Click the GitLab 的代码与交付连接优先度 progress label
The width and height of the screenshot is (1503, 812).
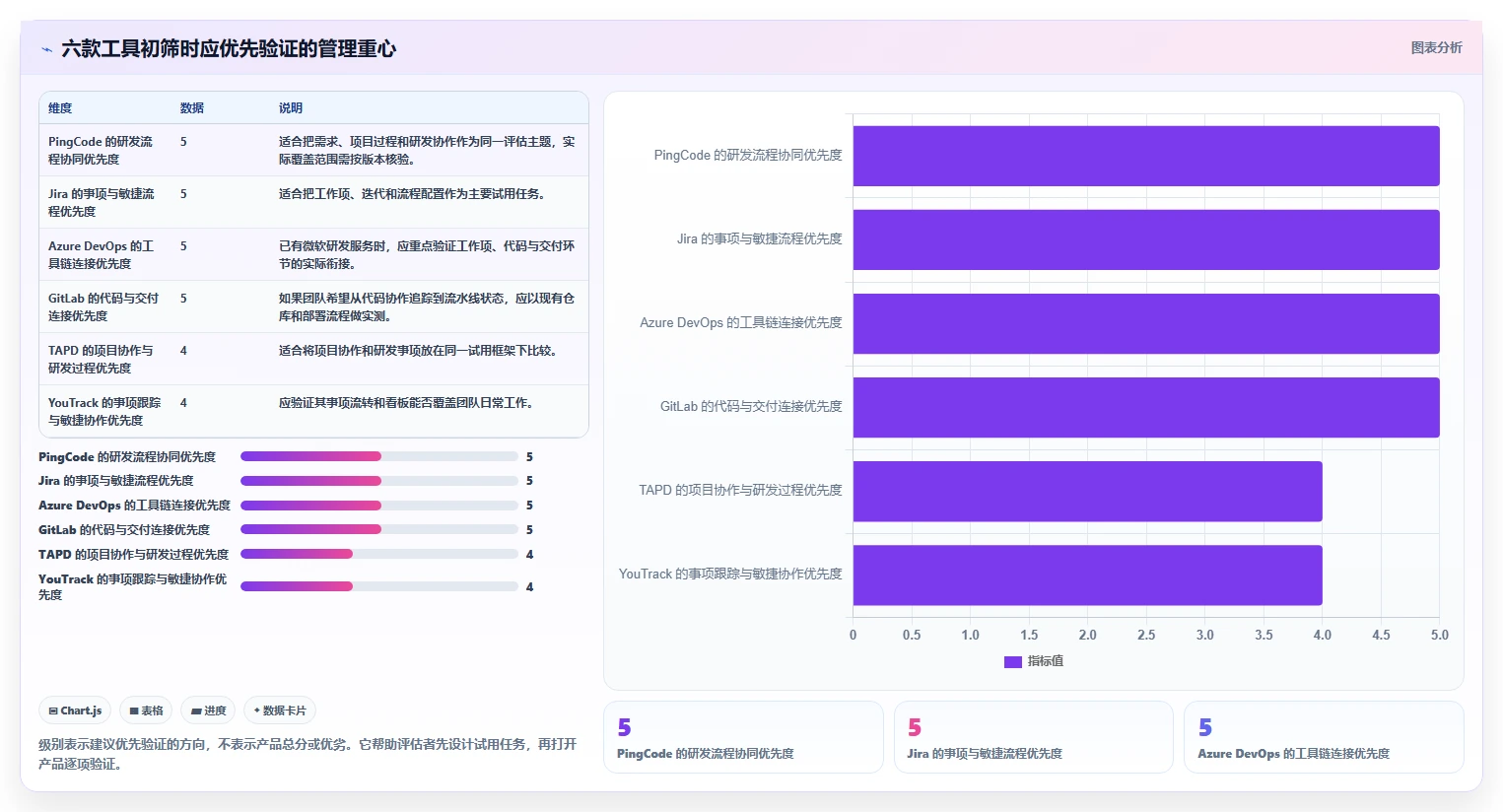click(x=124, y=530)
